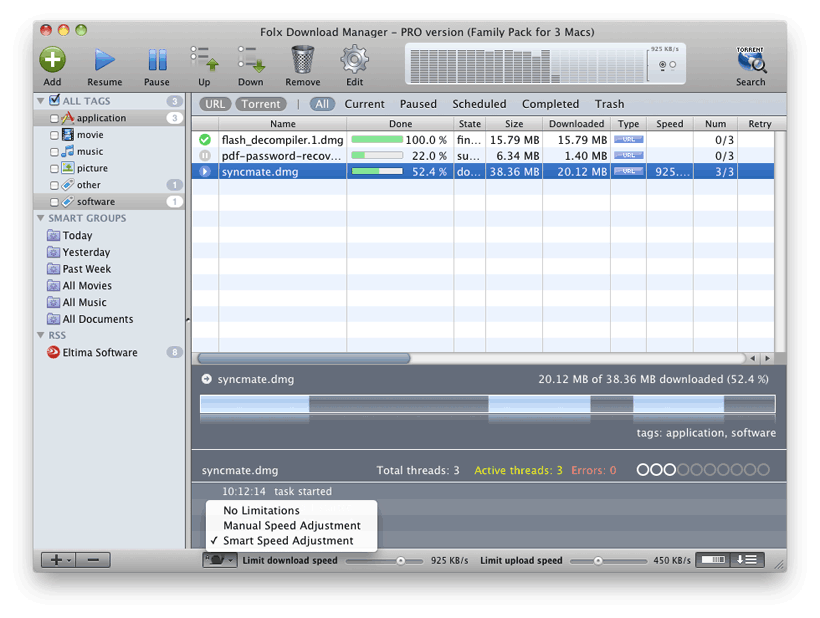This screenshot has height=618, width=820.
Task: Toggle the Torrent filter pill
Action: coord(261,104)
